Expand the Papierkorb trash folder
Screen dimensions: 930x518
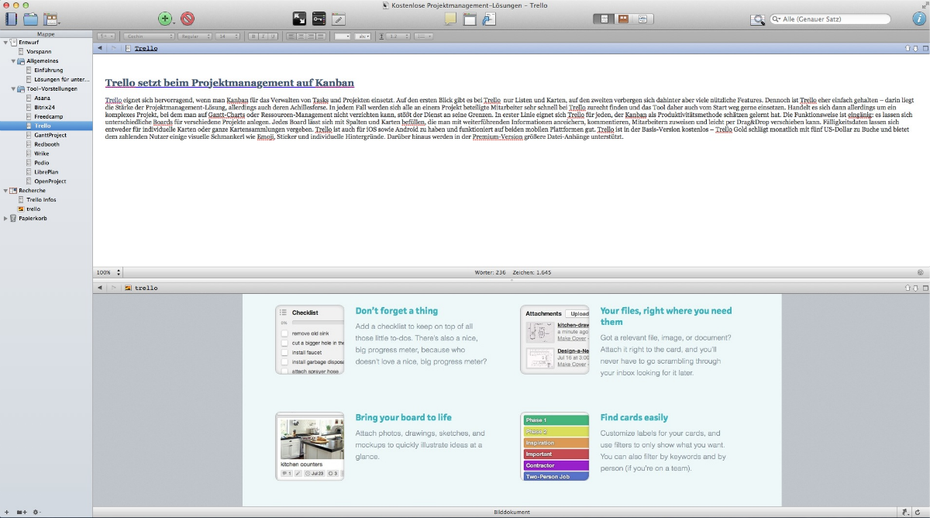point(5,218)
